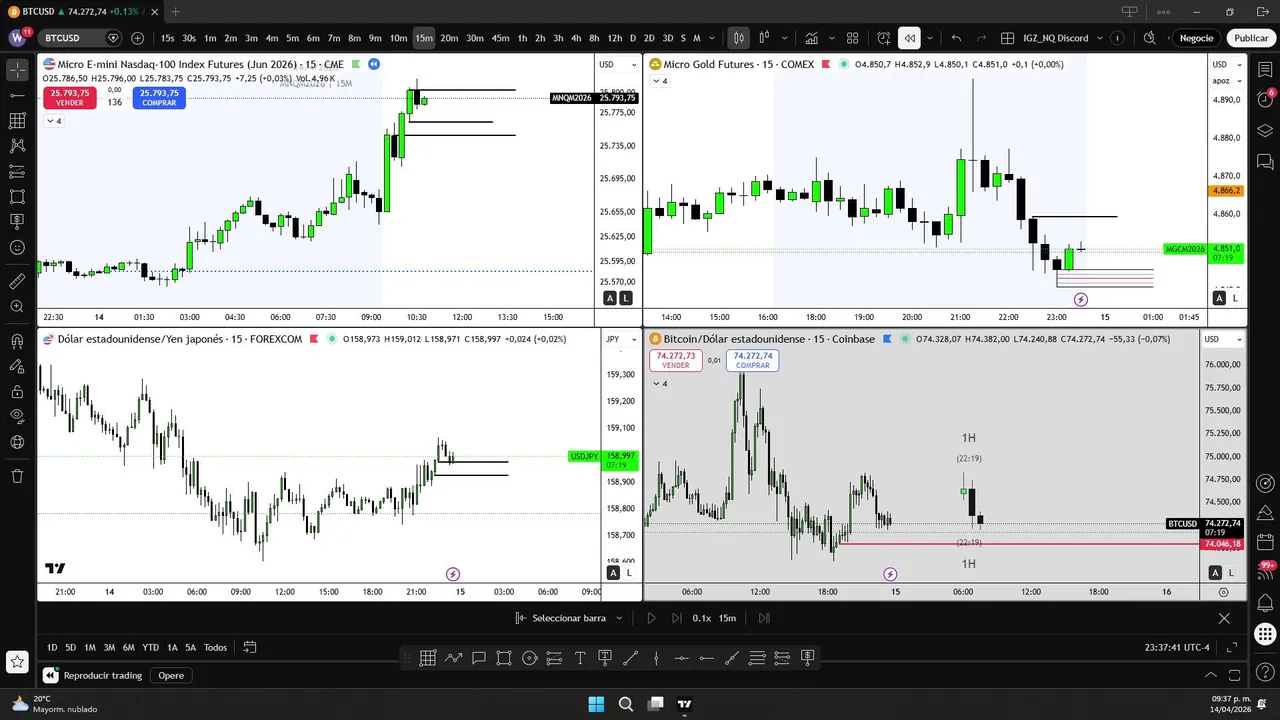Open USD currency dropdown on Nasdaq chart

(x=617, y=64)
